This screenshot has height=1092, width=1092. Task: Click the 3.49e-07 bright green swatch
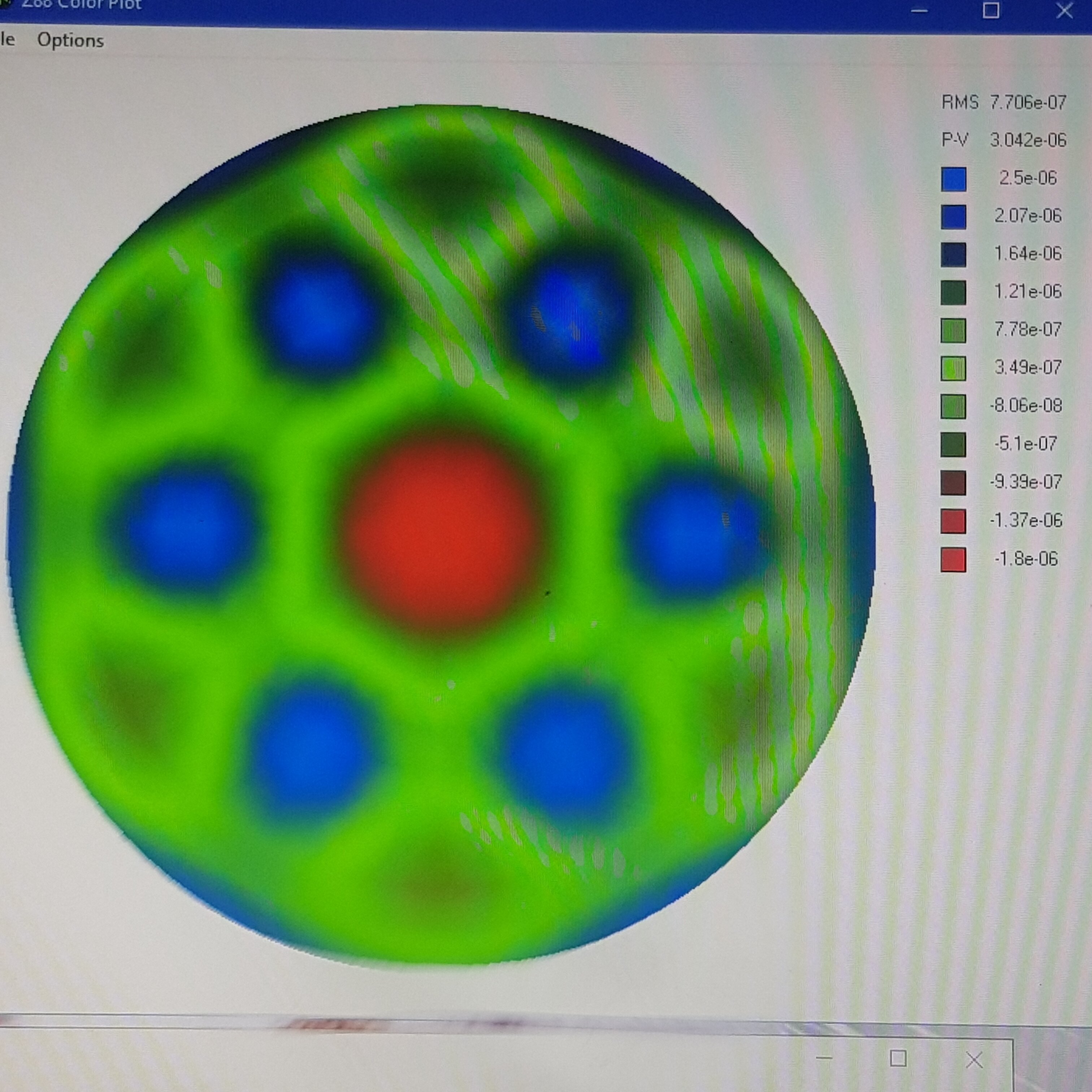[954, 368]
